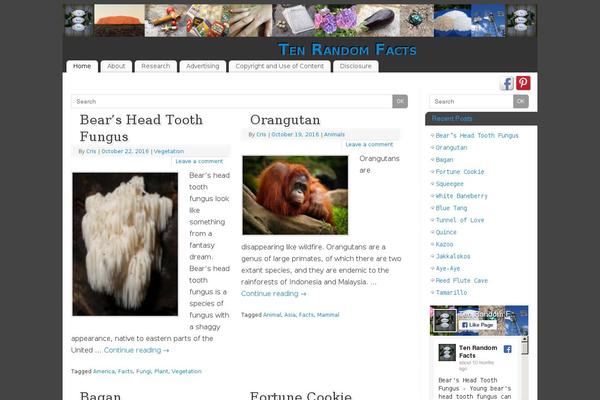The width and height of the screenshot is (600, 400).
Task: Open recent post Bagan in sidebar
Action: point(444,160)
